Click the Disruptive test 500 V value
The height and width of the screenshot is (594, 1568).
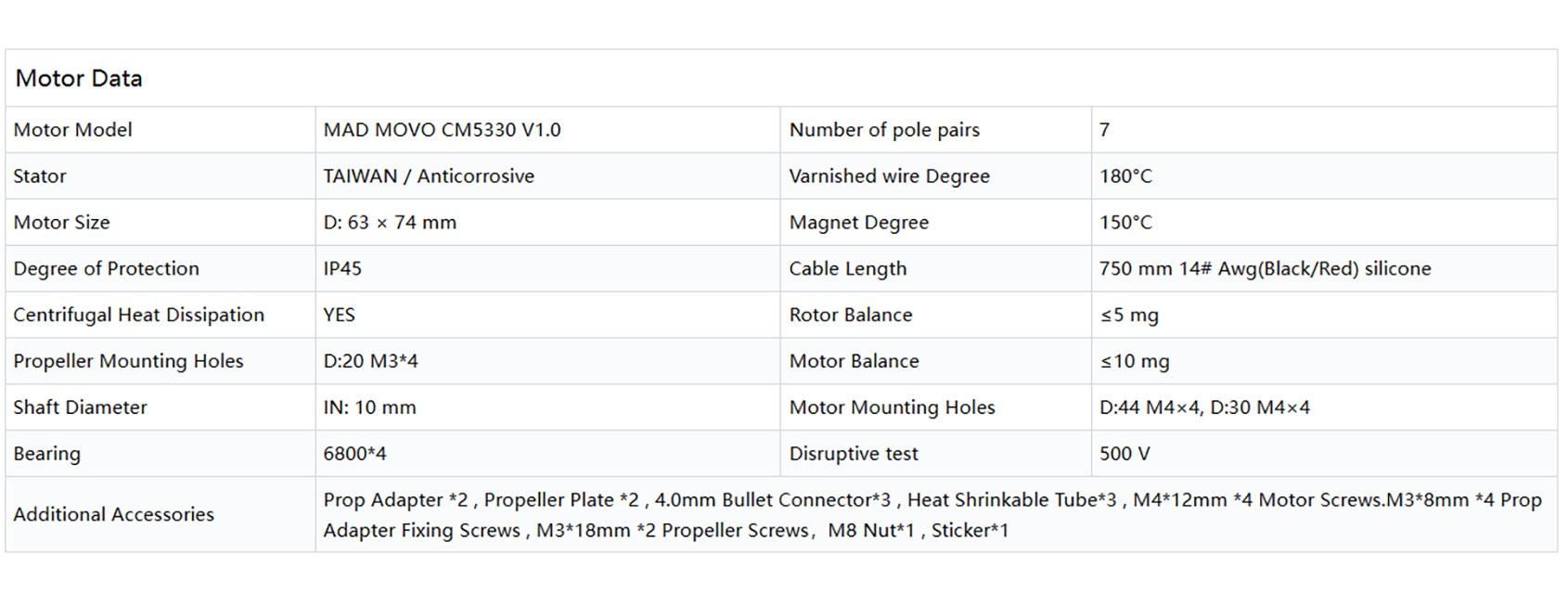point(1125,454)
